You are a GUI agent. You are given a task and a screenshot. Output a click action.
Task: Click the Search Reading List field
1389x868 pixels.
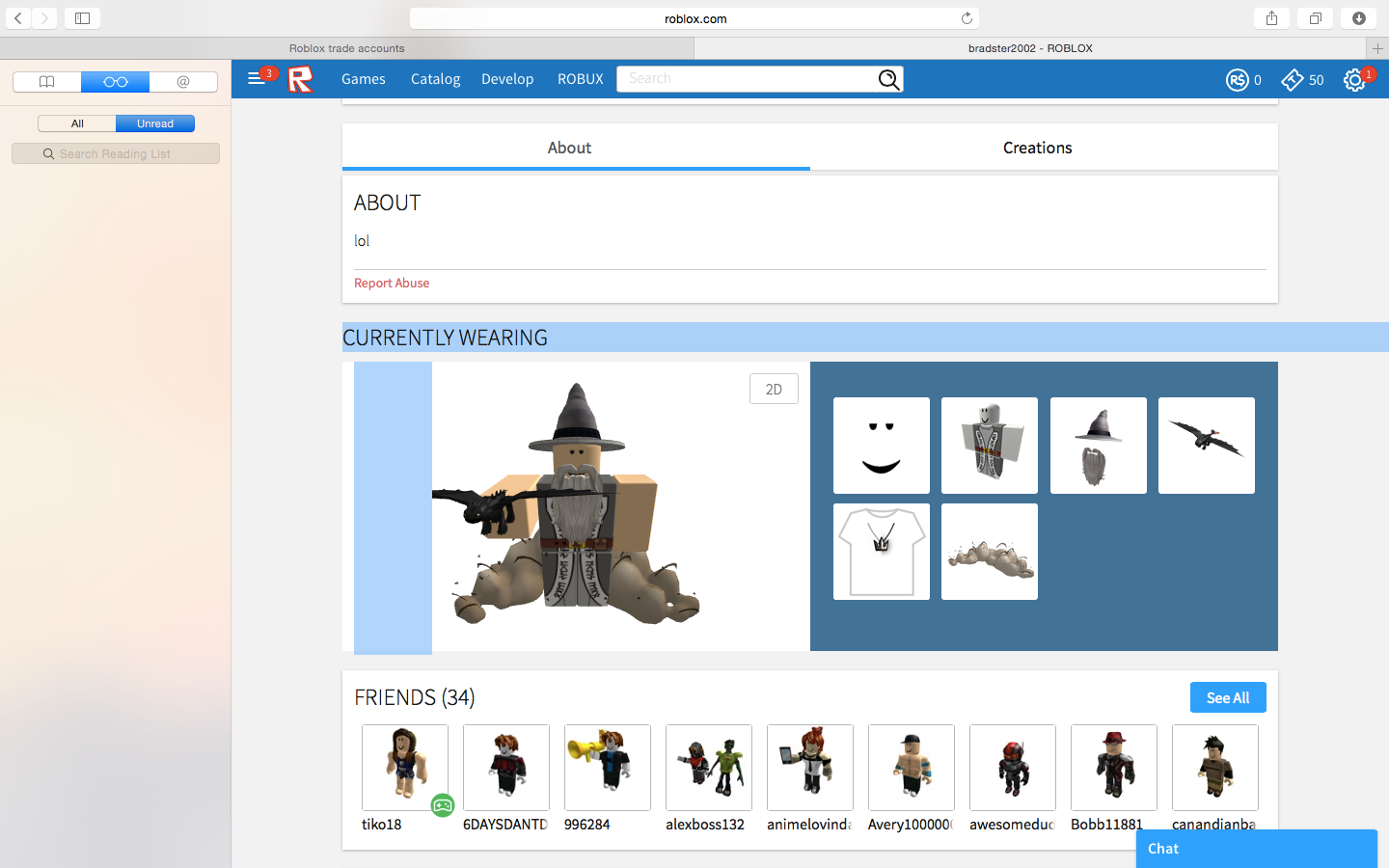[116, 153]
